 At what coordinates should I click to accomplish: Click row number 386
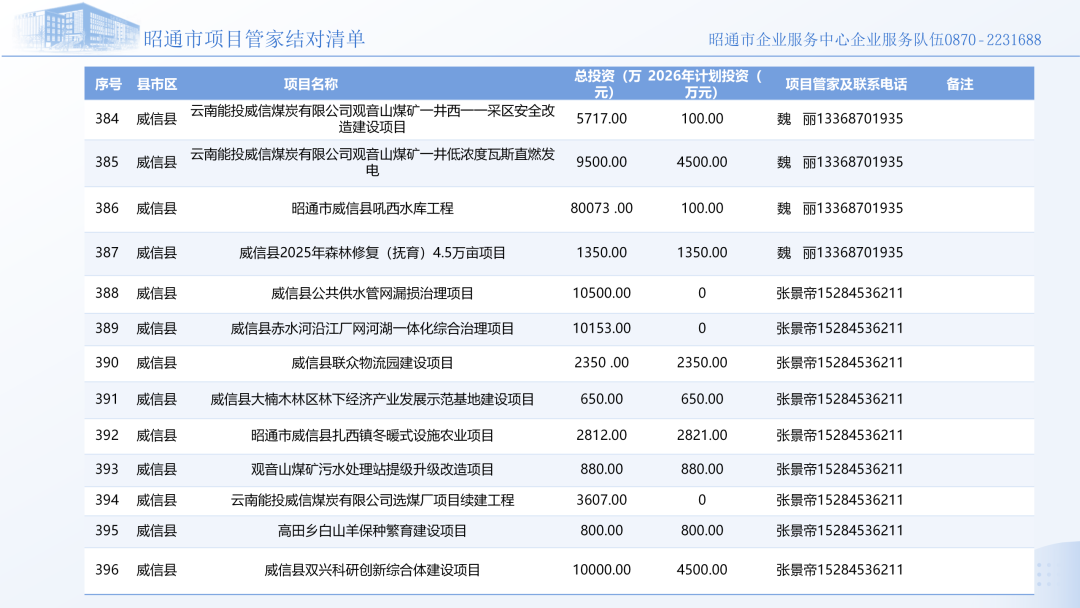tap(107, 208)
